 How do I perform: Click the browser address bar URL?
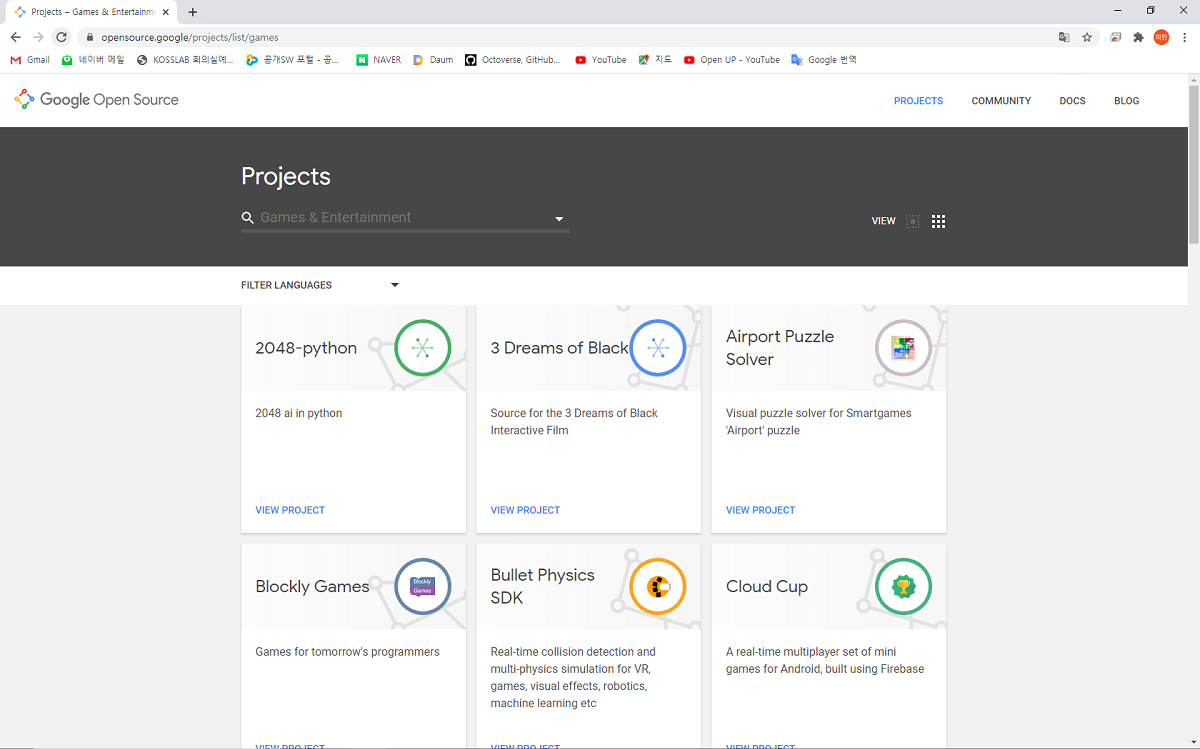point(190,37)
